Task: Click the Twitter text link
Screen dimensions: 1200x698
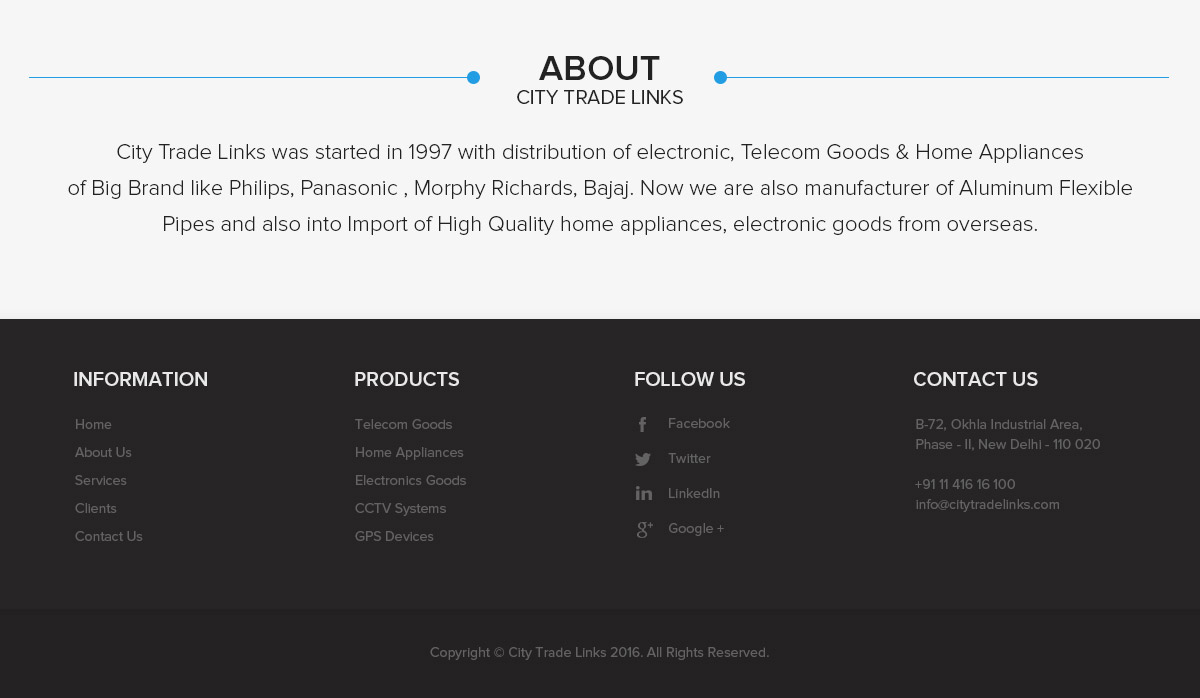Action: (x=689, y=459)
